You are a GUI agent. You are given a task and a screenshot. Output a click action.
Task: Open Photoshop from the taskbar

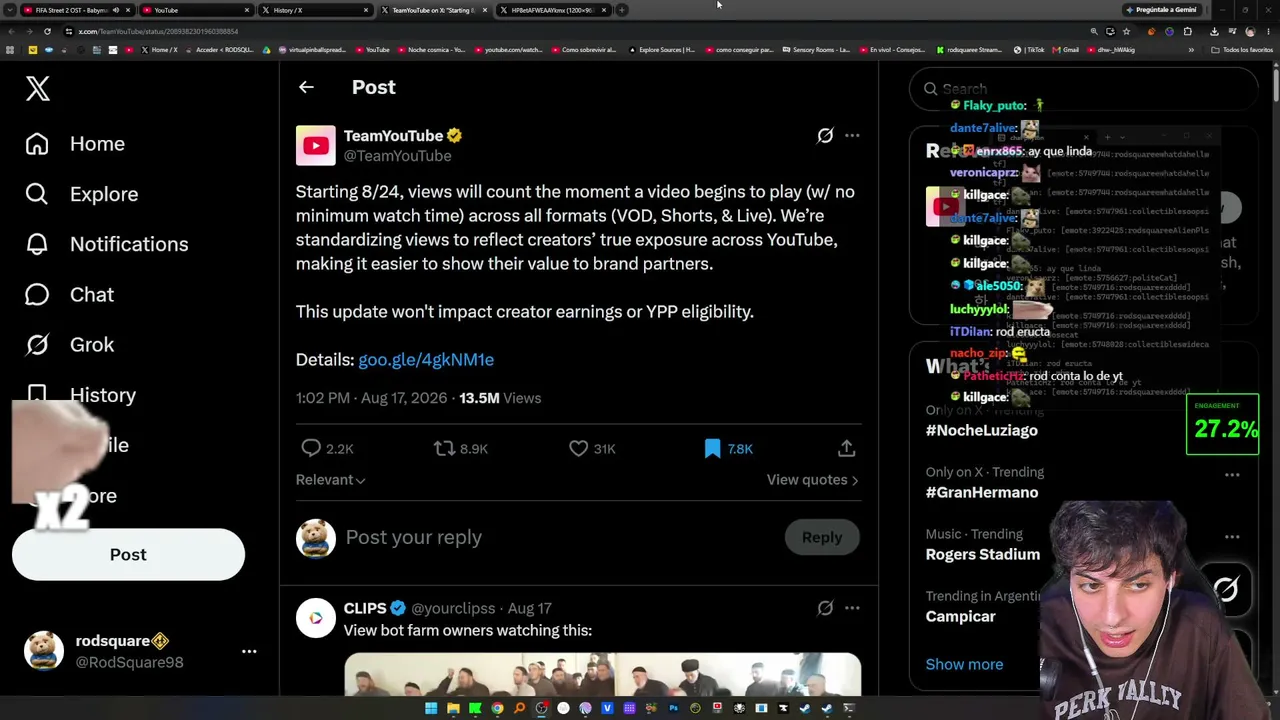[673, 708]
